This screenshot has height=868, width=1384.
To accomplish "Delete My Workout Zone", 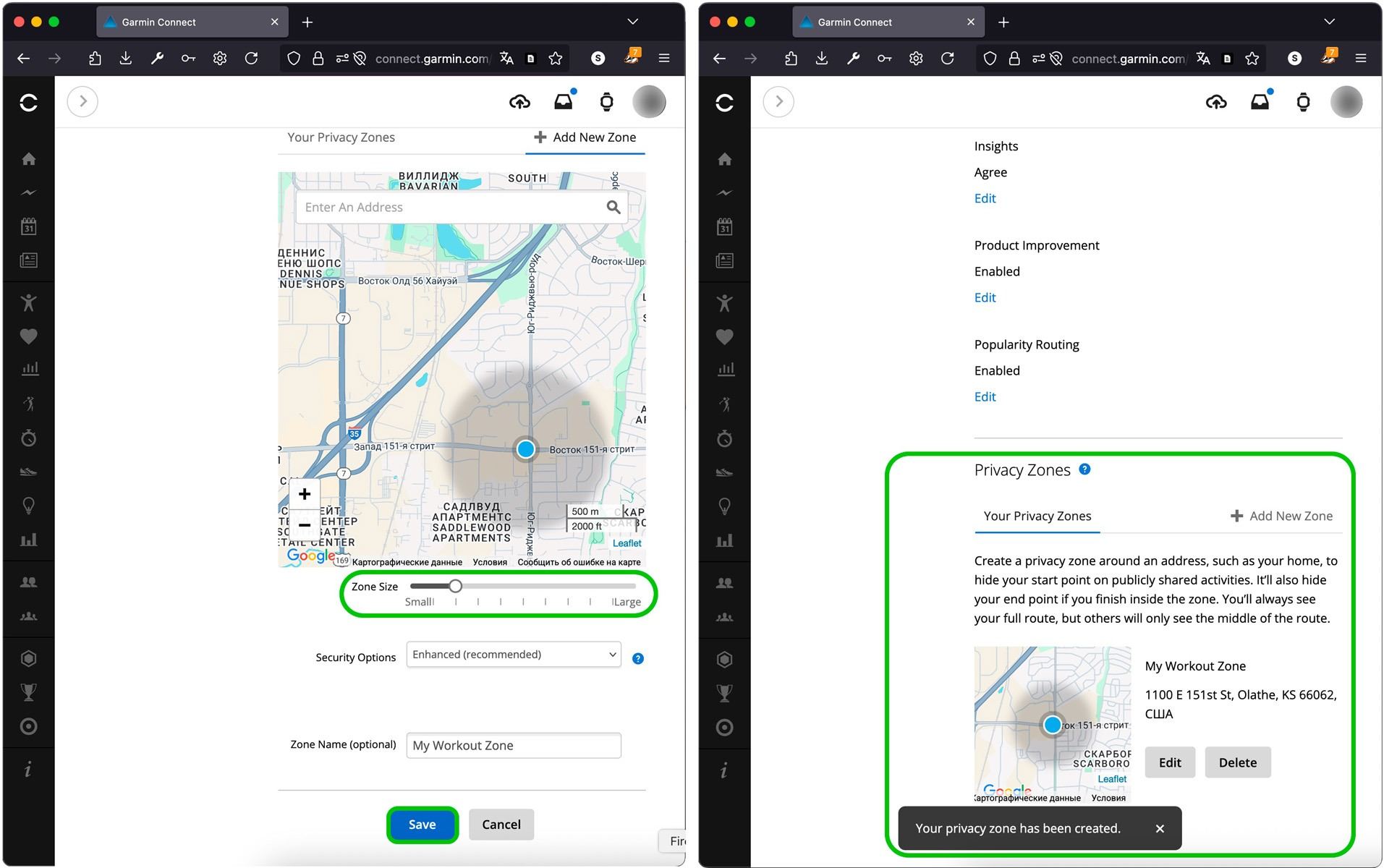I will (x=1237, y=762).
